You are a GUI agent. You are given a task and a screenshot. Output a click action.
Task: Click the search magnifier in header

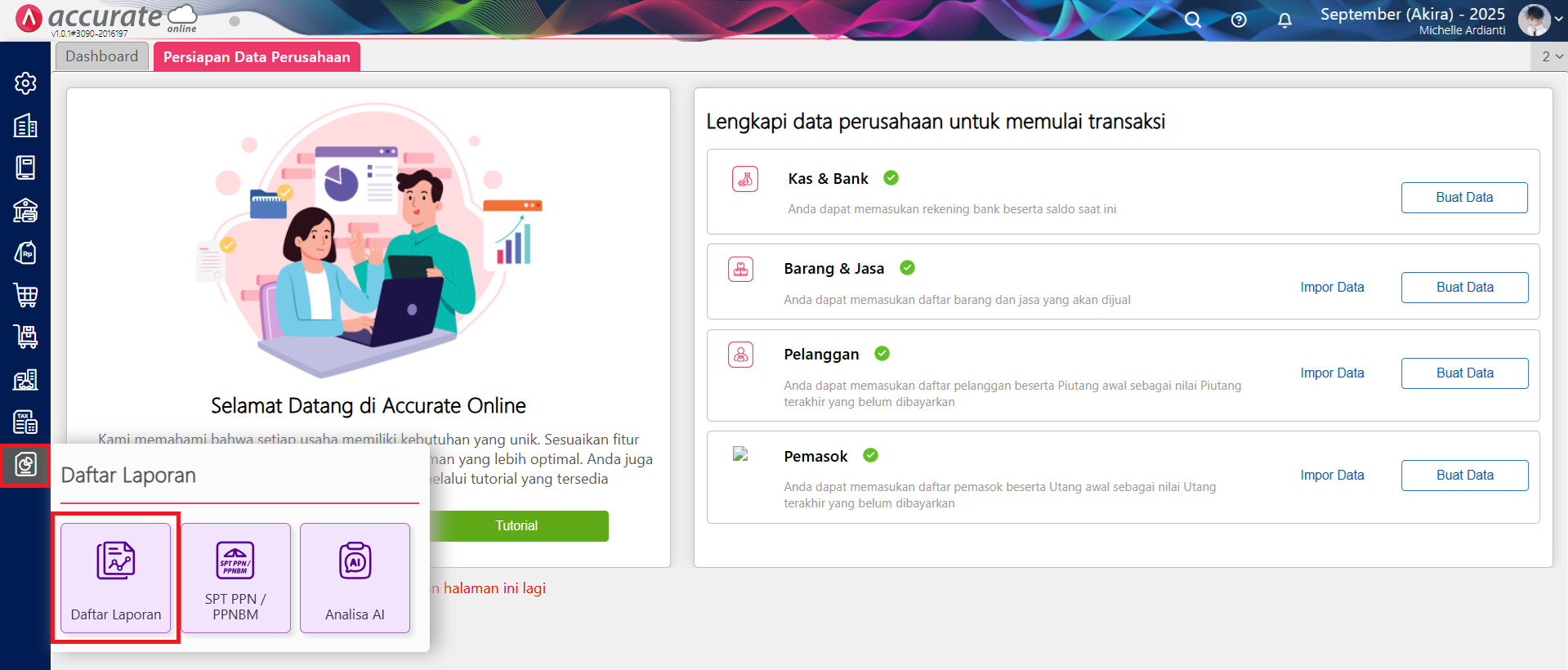click(x=1193, y=20)
